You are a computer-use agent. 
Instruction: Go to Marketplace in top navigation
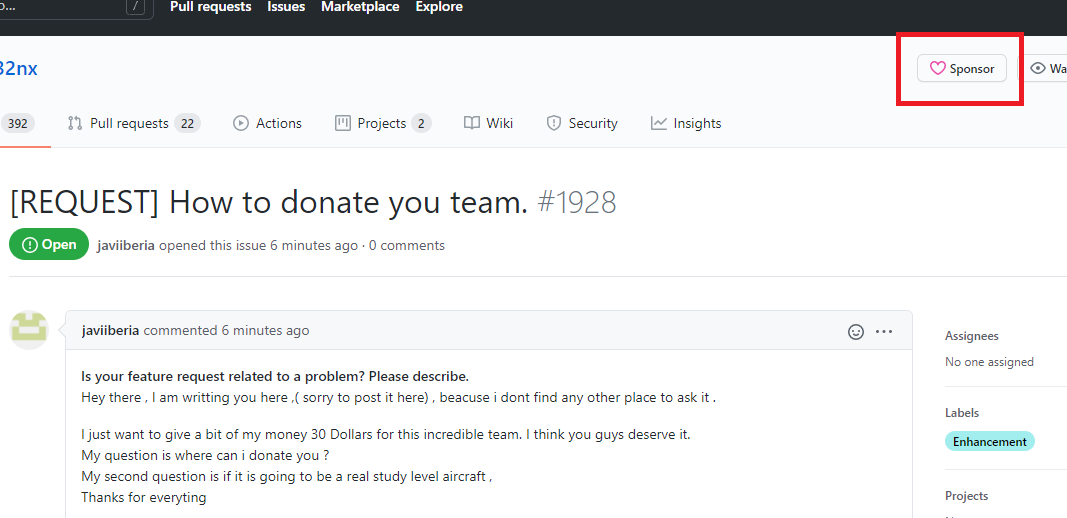point(360,7)
